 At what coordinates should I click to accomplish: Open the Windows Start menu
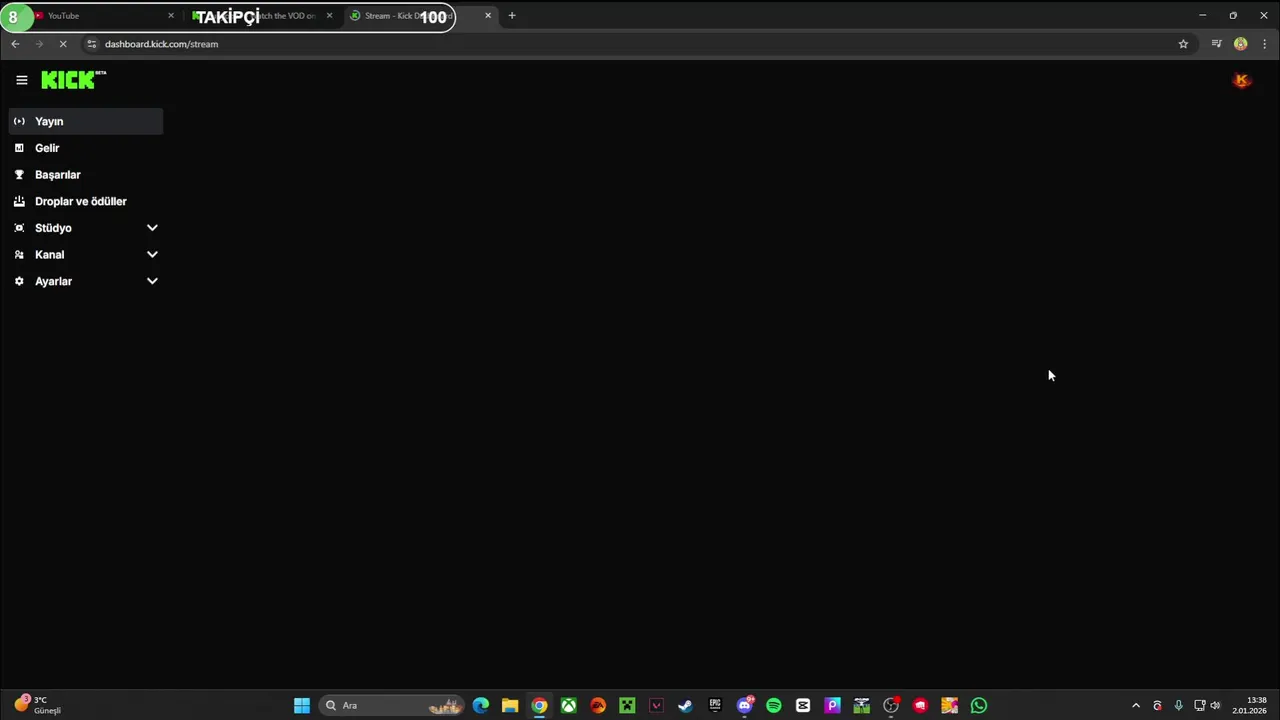[x=302, y=706]
